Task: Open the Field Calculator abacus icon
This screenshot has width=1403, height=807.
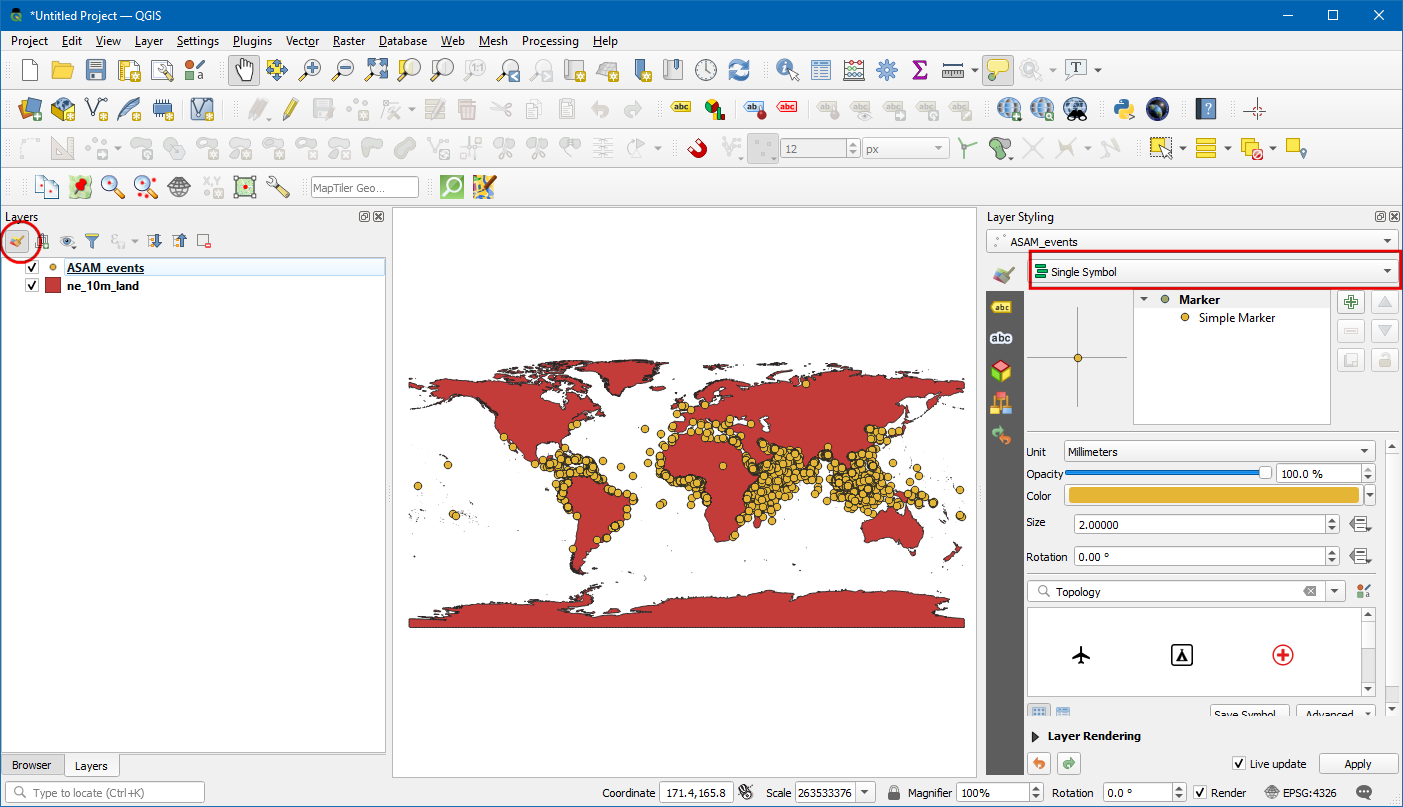Action: point(853,70)
